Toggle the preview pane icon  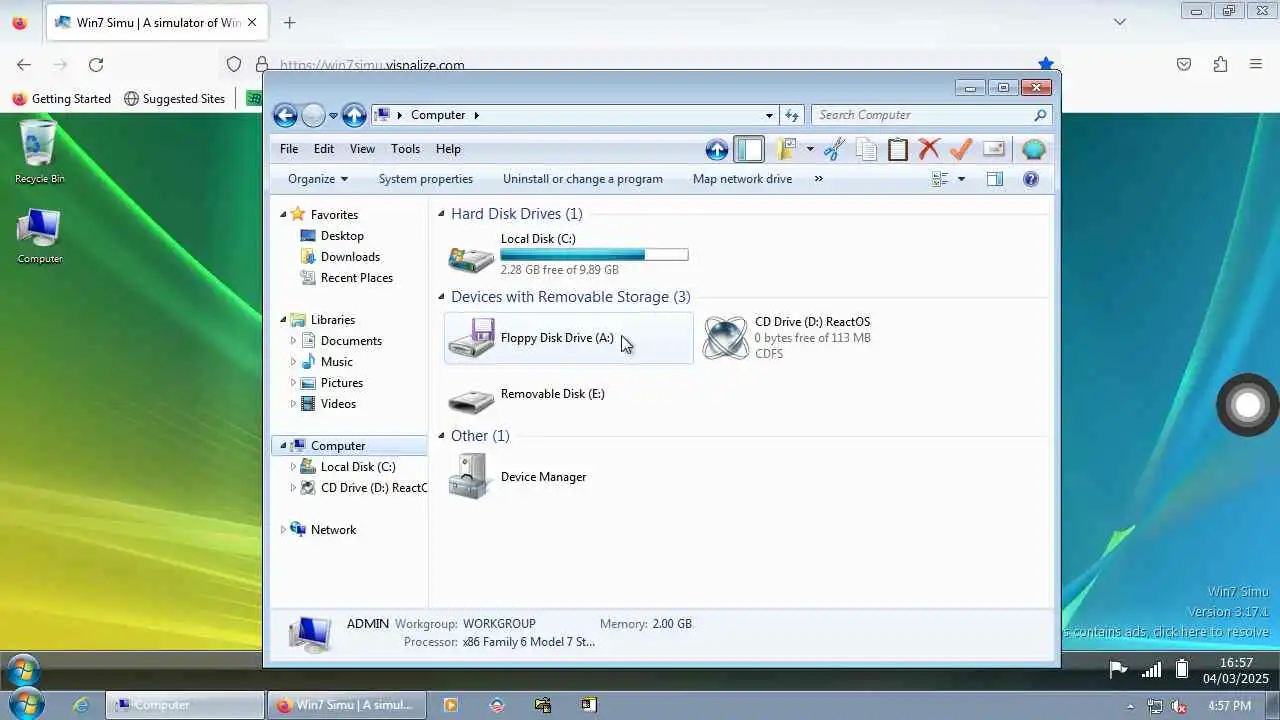994,179
